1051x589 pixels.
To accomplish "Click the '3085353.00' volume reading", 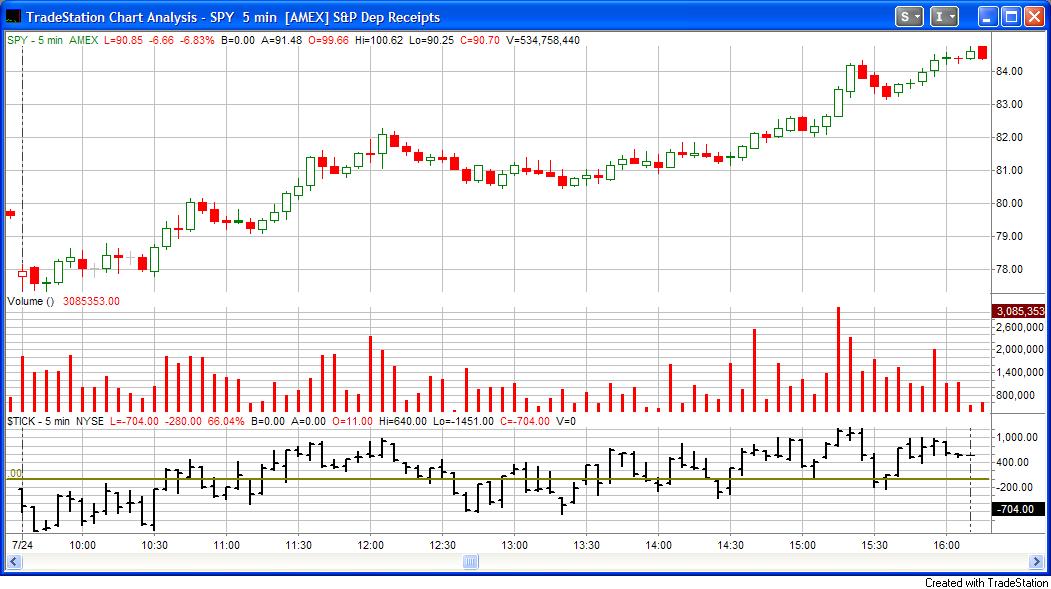I will click(91, 302).
